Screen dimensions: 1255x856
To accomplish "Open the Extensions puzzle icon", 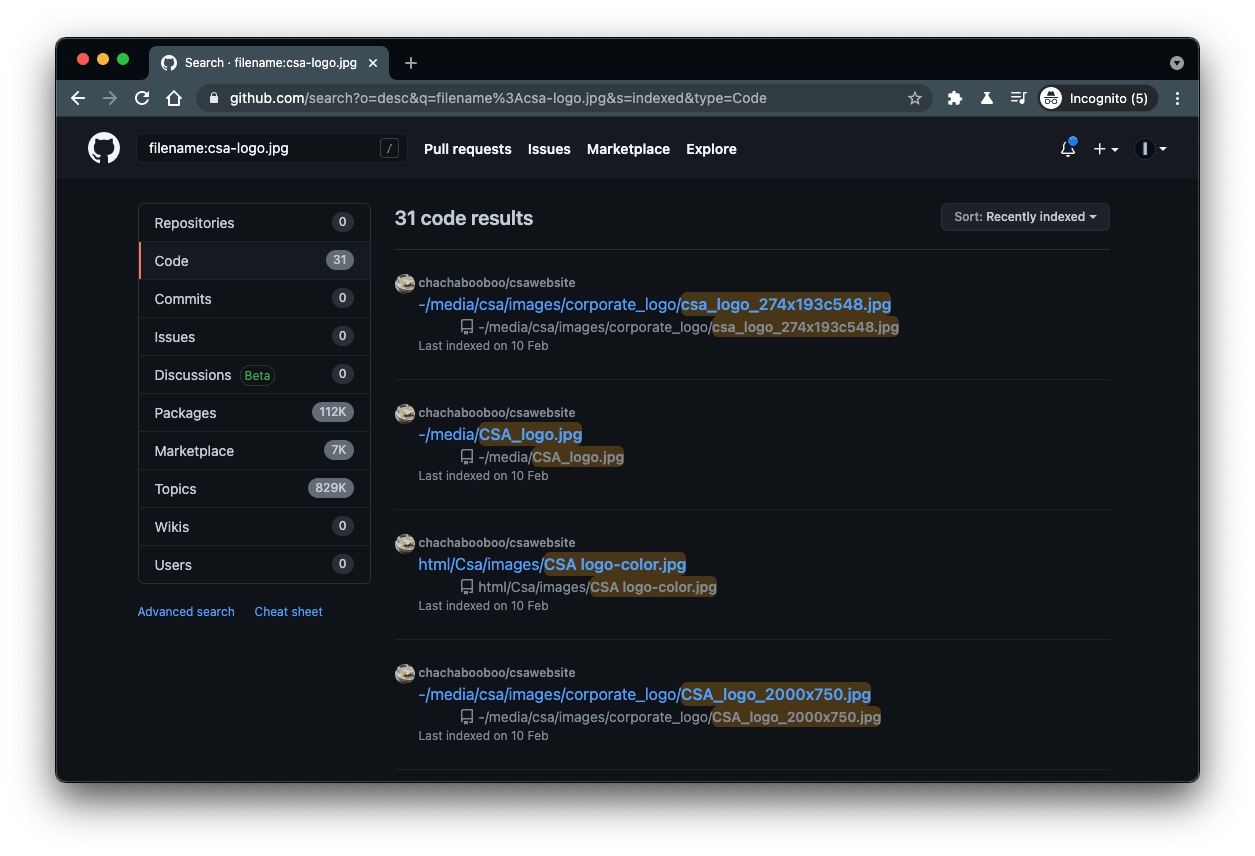I will [x=955, y=98].
